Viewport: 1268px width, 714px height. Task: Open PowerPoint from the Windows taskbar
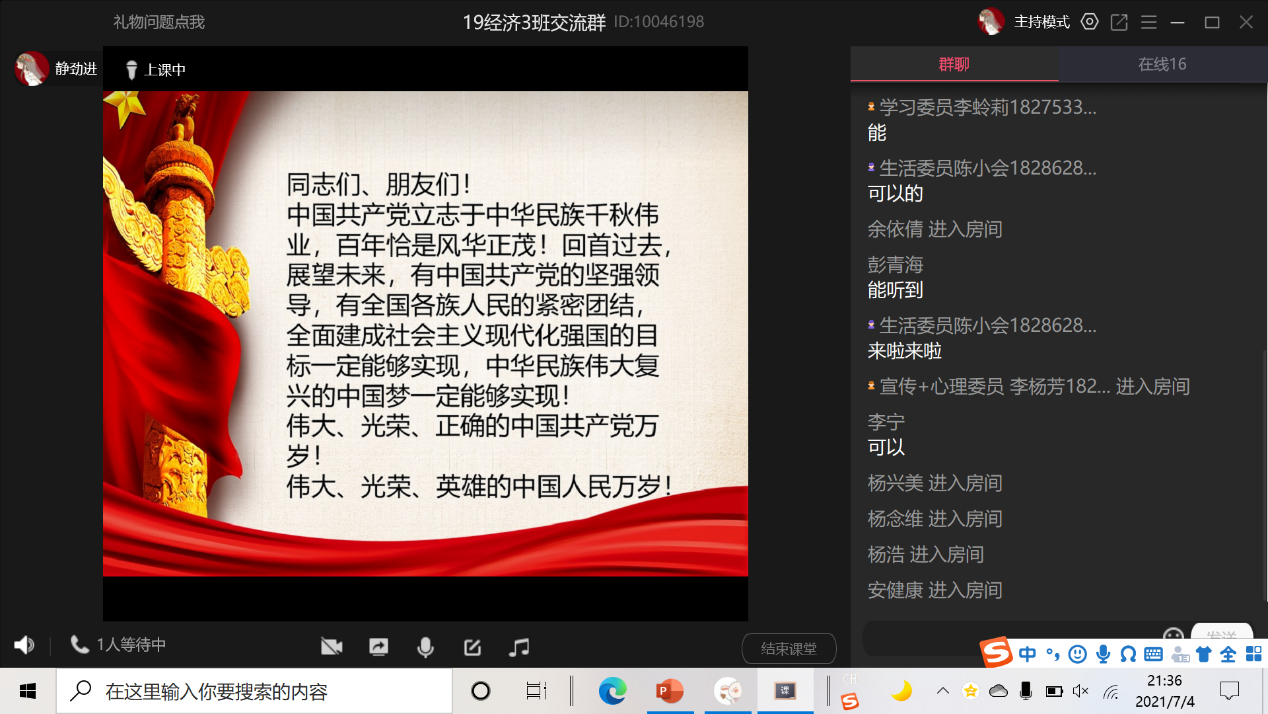pyautogui.click(x=669, y=691)
